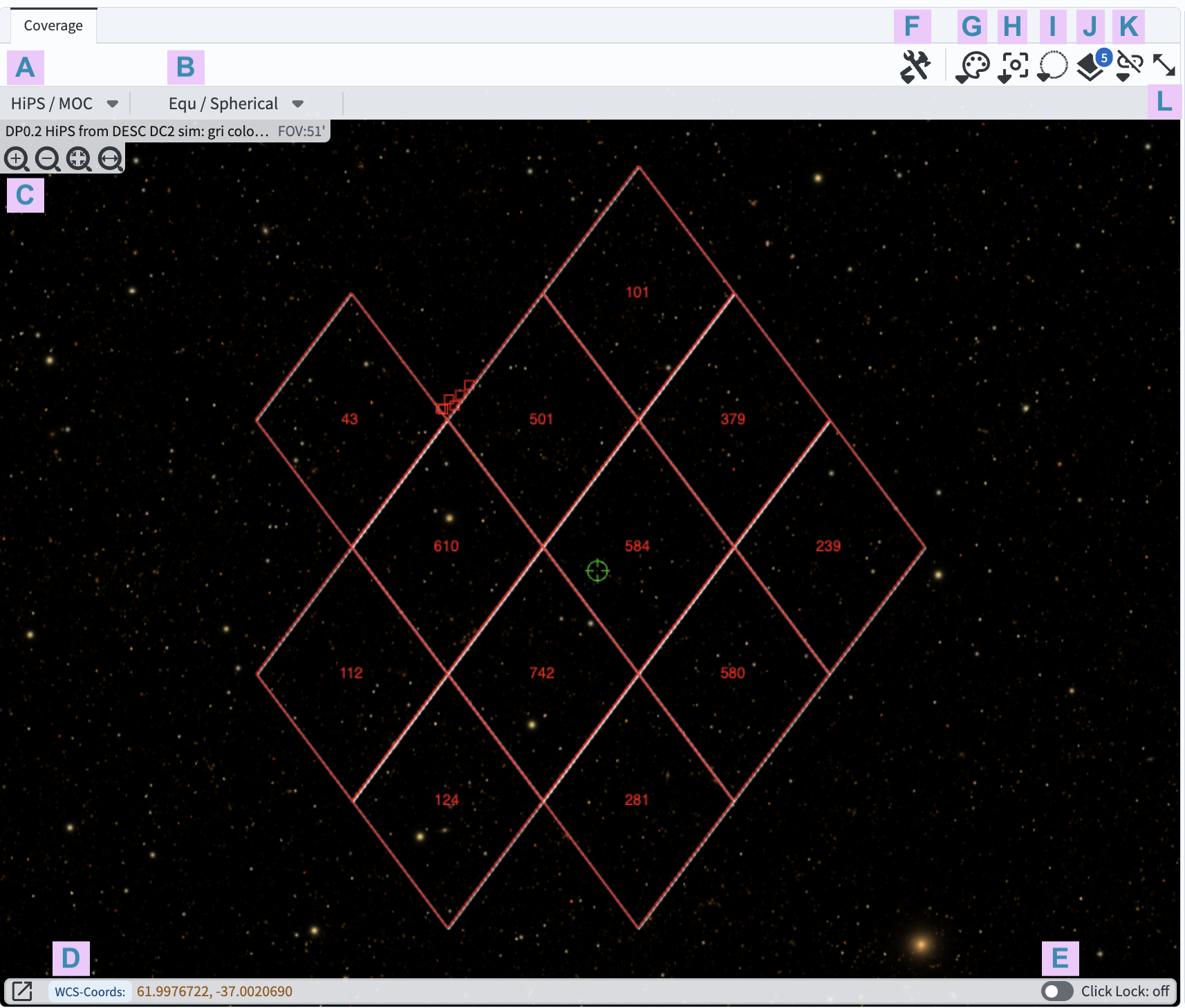Viewport: 1185px width, 1008px height.
Task: Click the DP0.2 HiPS image title label
Action: (x=137, y=131)
